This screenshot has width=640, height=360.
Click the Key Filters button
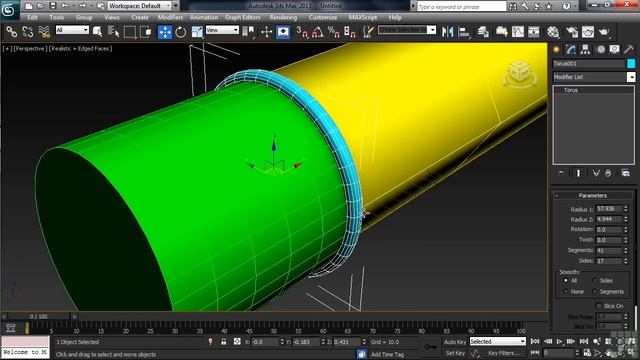pos(504,353)
